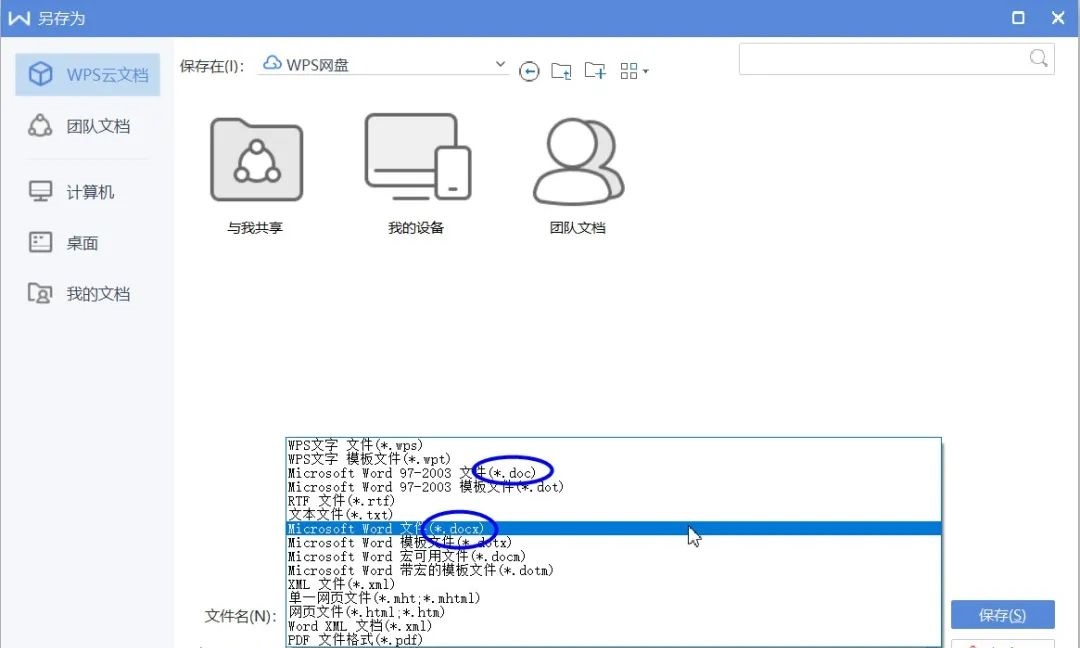Select PDF 文件格式(*.pdf) option
Screen dimensions: 1080x648
click(x=613, y=640)
